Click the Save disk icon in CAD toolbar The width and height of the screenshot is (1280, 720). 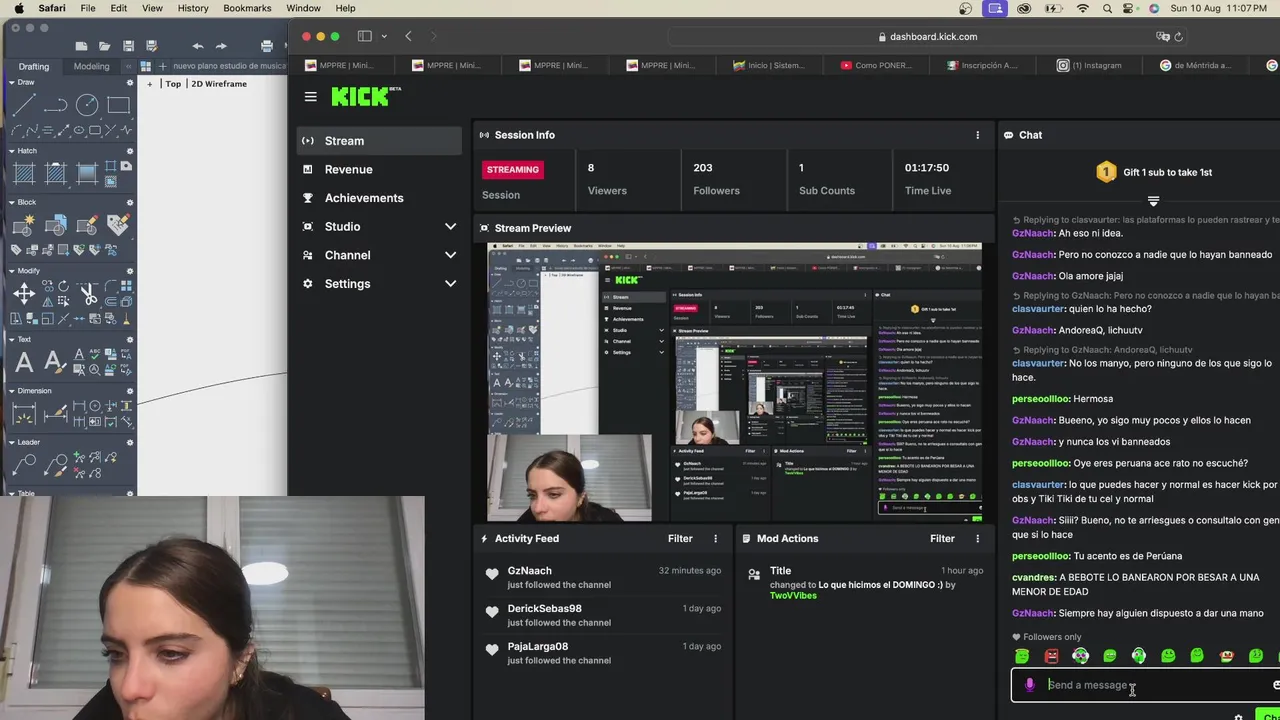tap(128, 46)
